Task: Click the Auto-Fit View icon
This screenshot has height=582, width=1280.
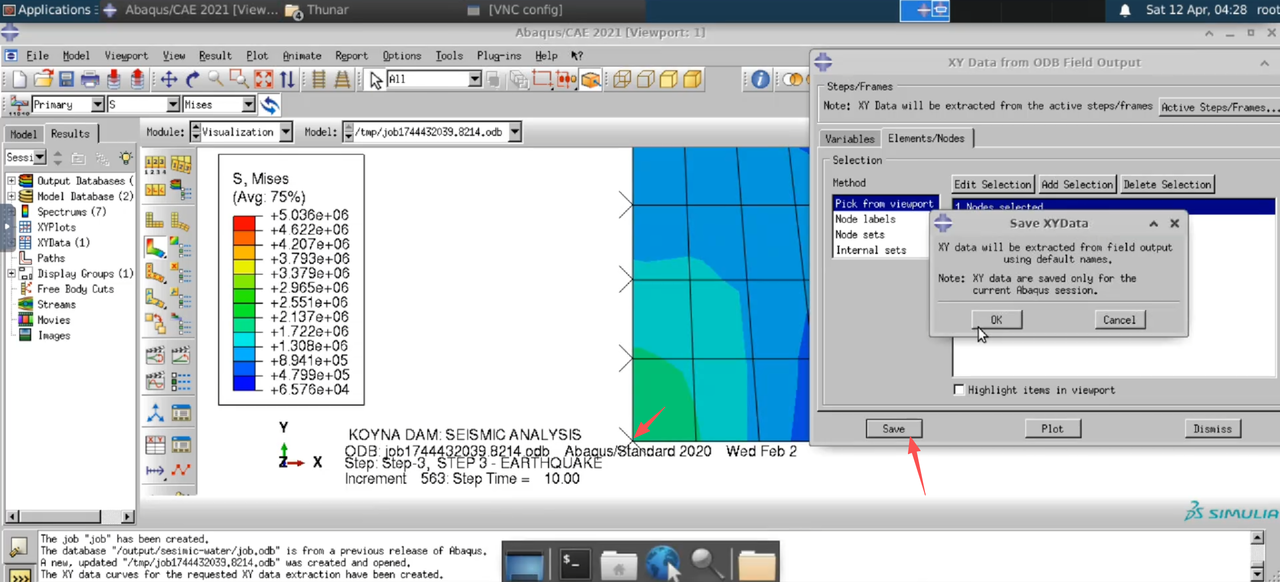Action: [263, 79]
